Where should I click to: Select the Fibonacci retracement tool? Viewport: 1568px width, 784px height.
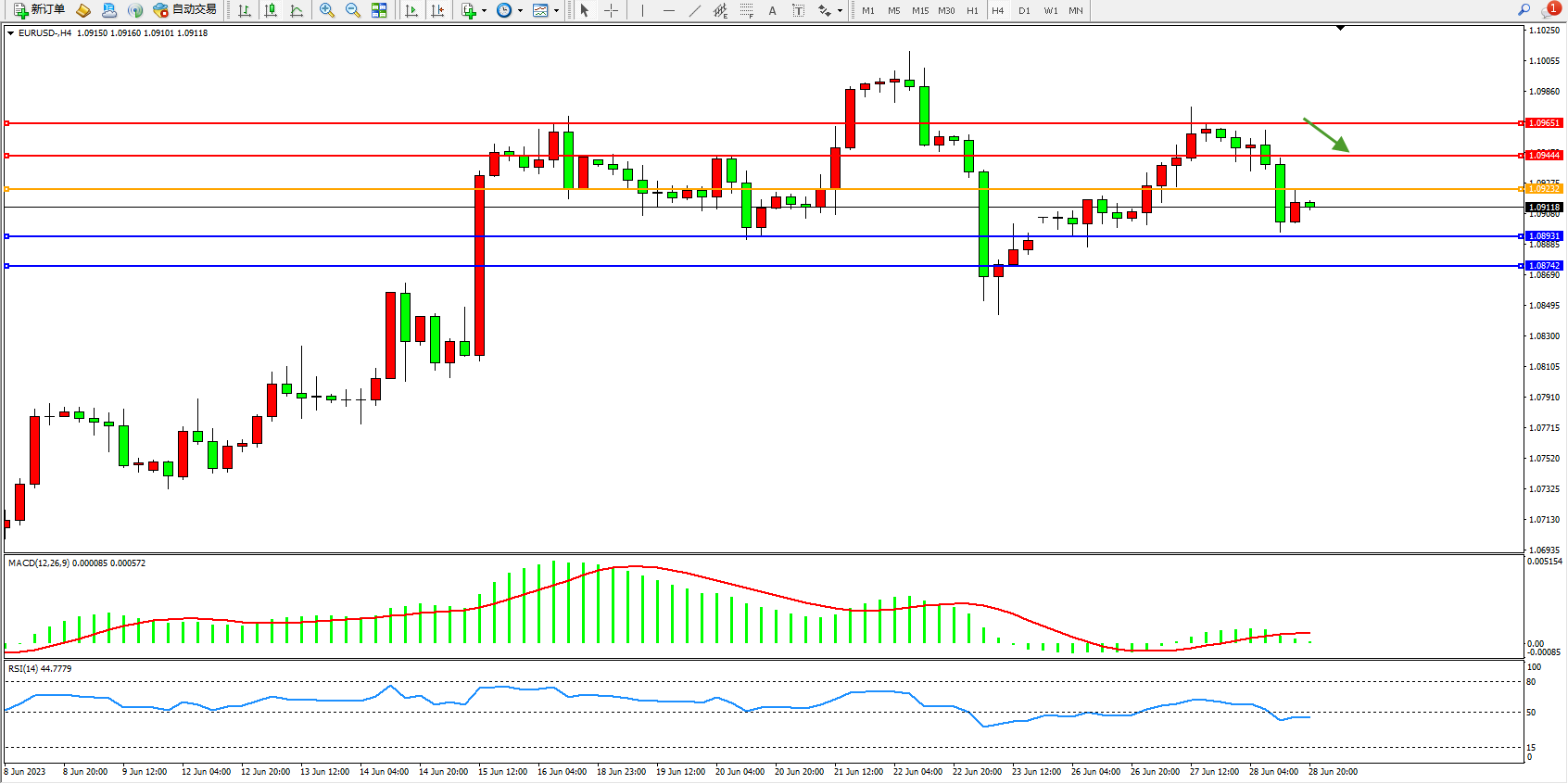click(x=746, y=10)
